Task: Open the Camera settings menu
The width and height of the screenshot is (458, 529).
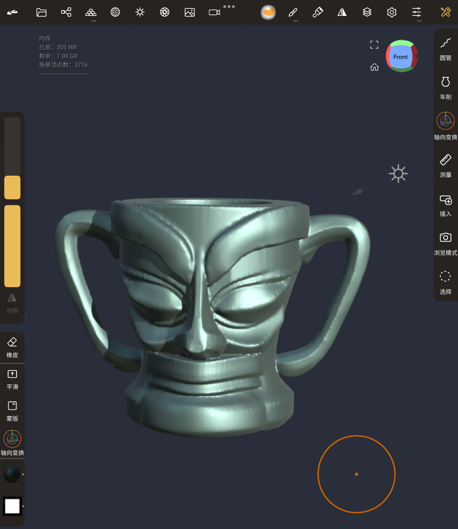Action: [x=214, y=12]
